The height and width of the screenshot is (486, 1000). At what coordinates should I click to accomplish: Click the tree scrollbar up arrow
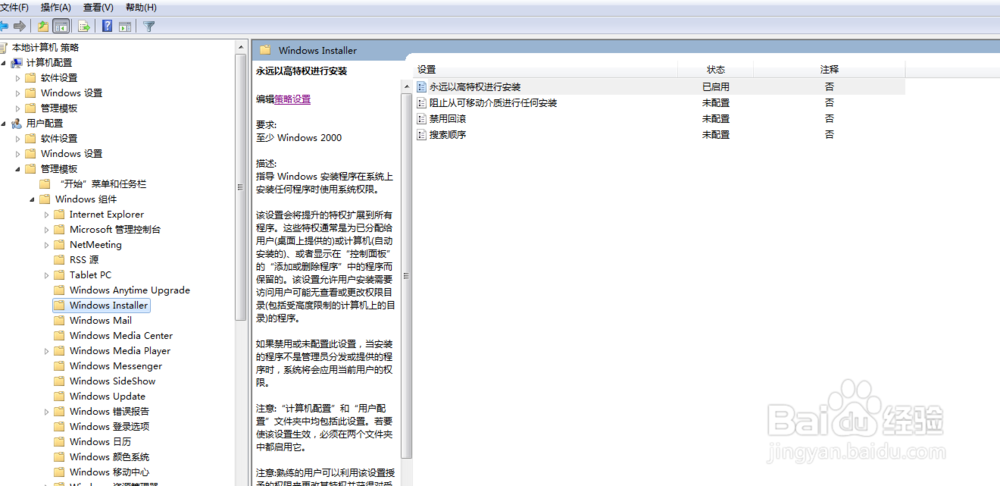coord(241,47)
